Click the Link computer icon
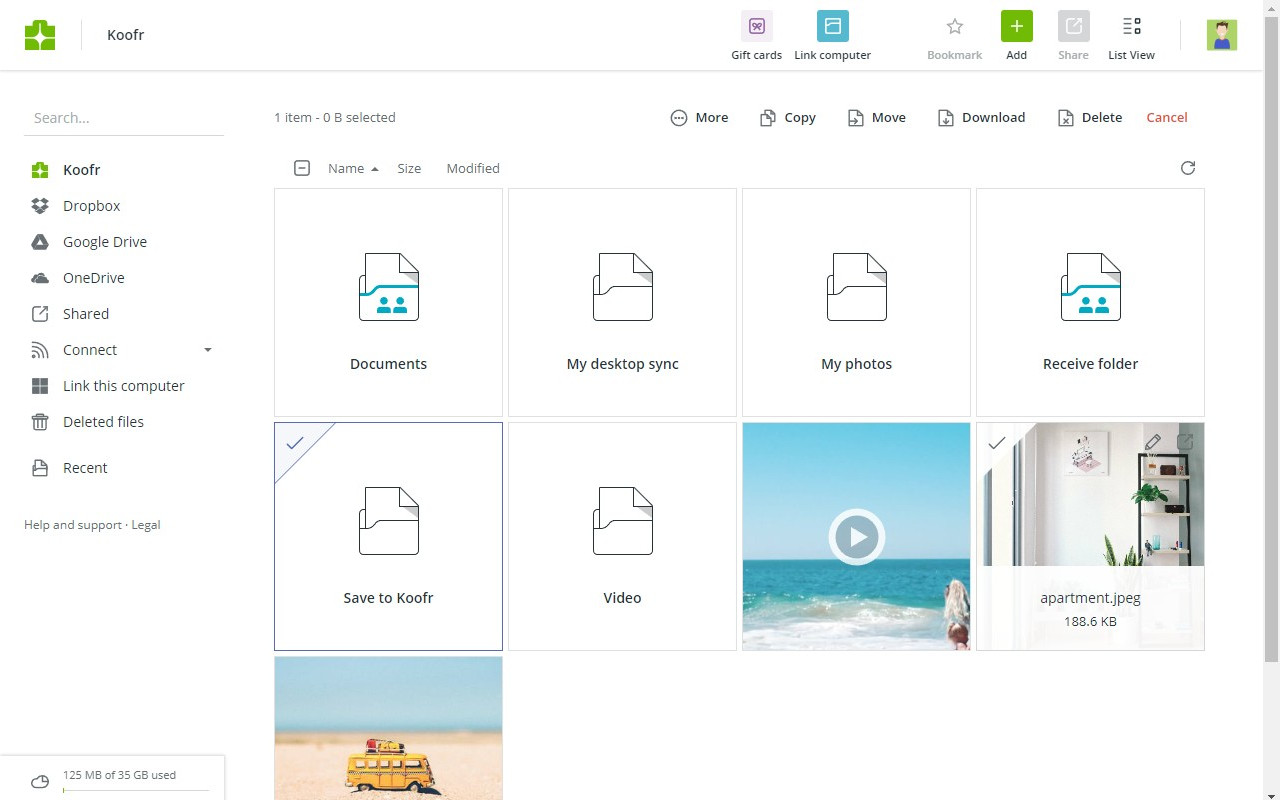Viewport: 1280px width, 800px height. 832,27
